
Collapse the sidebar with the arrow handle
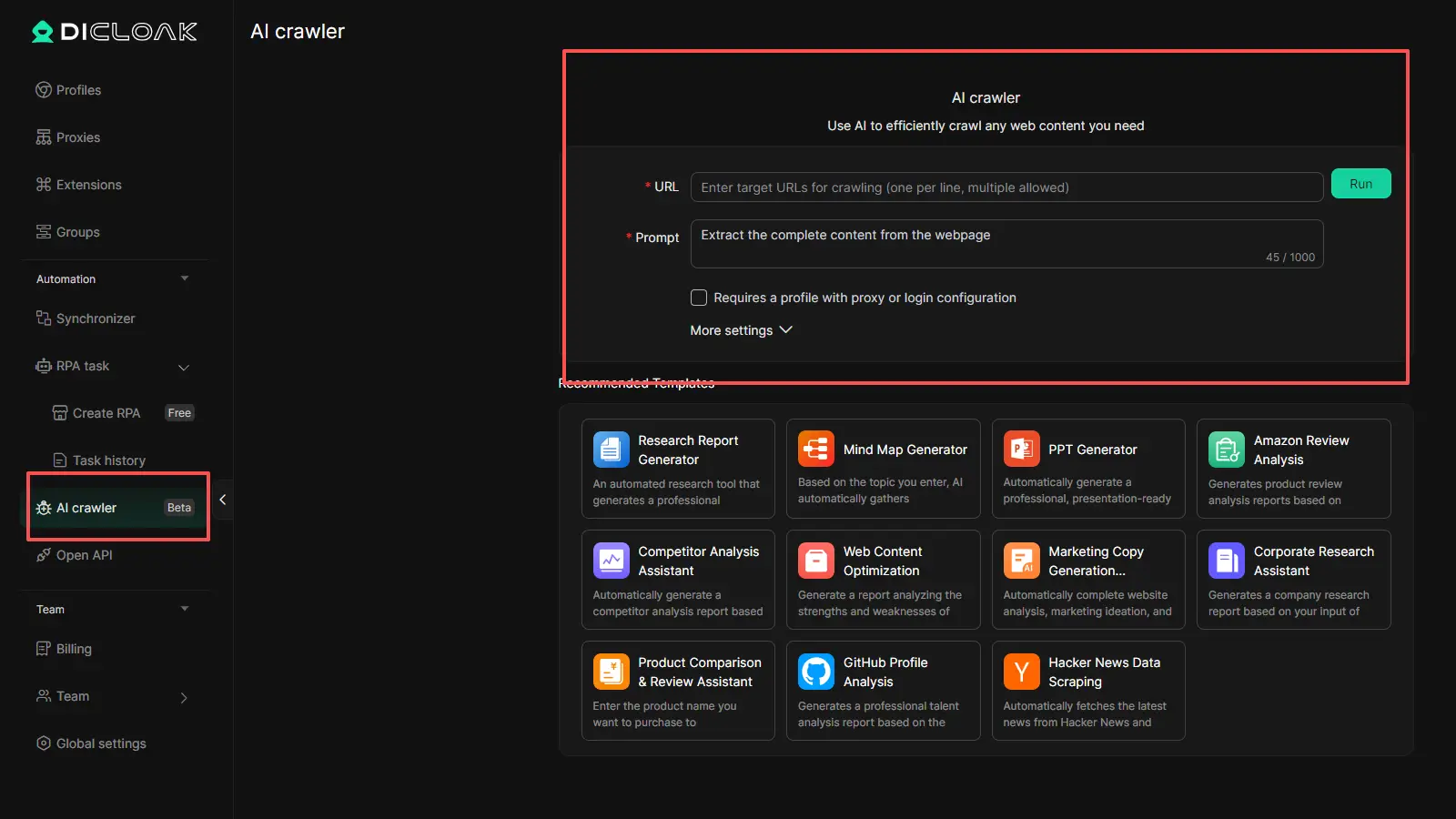click(223, 500)
